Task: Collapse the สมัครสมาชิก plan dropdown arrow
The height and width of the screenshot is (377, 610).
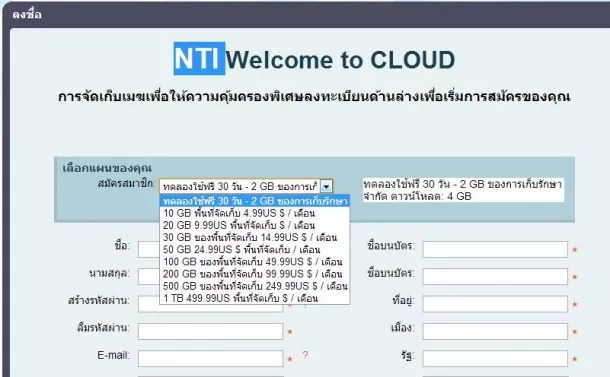Action: point(326,186)
